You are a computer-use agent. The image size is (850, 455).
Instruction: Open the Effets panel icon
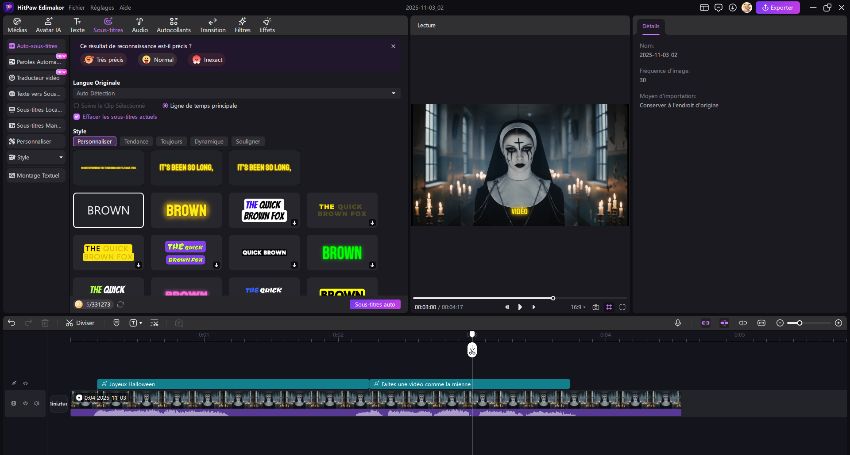tap(267, 19)
